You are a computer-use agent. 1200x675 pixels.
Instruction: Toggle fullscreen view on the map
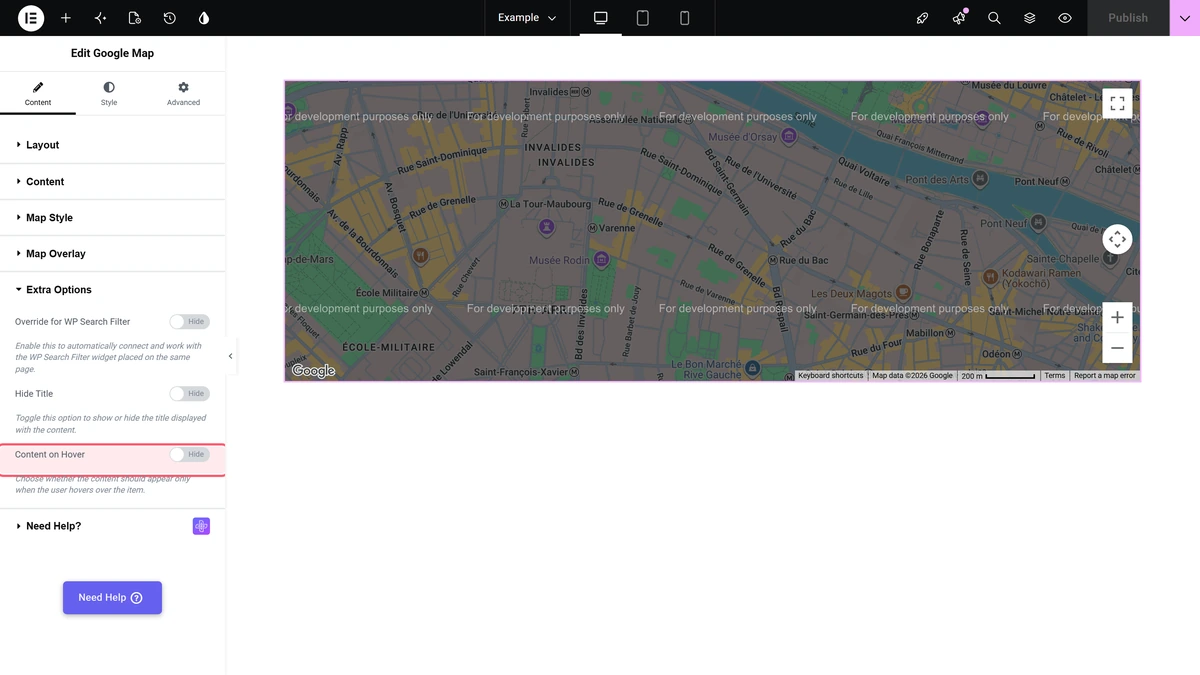tap(1117, 103)
